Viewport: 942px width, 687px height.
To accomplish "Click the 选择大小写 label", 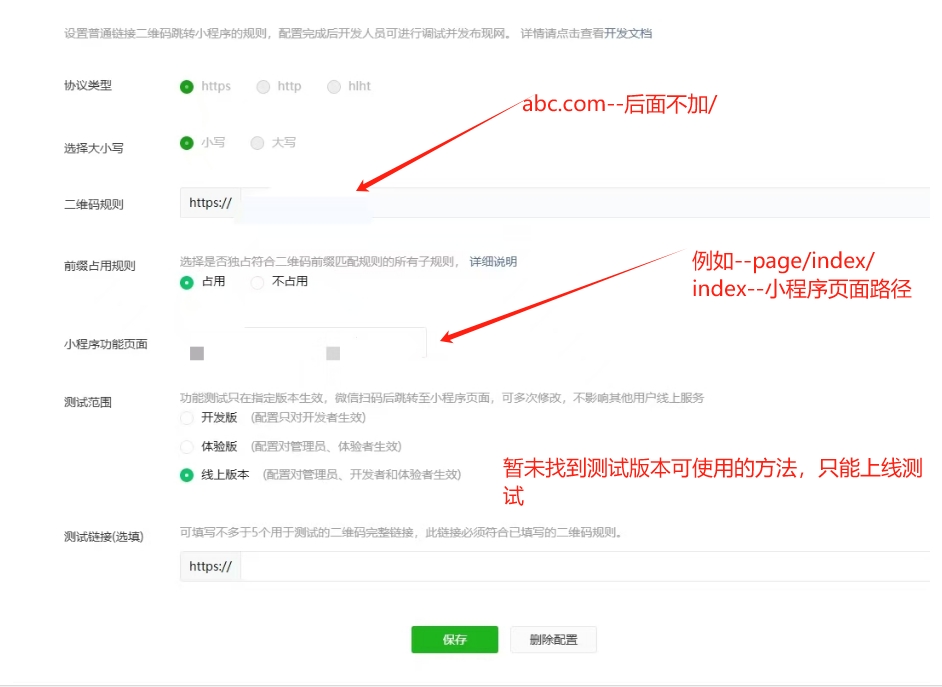I will point(94,148).
